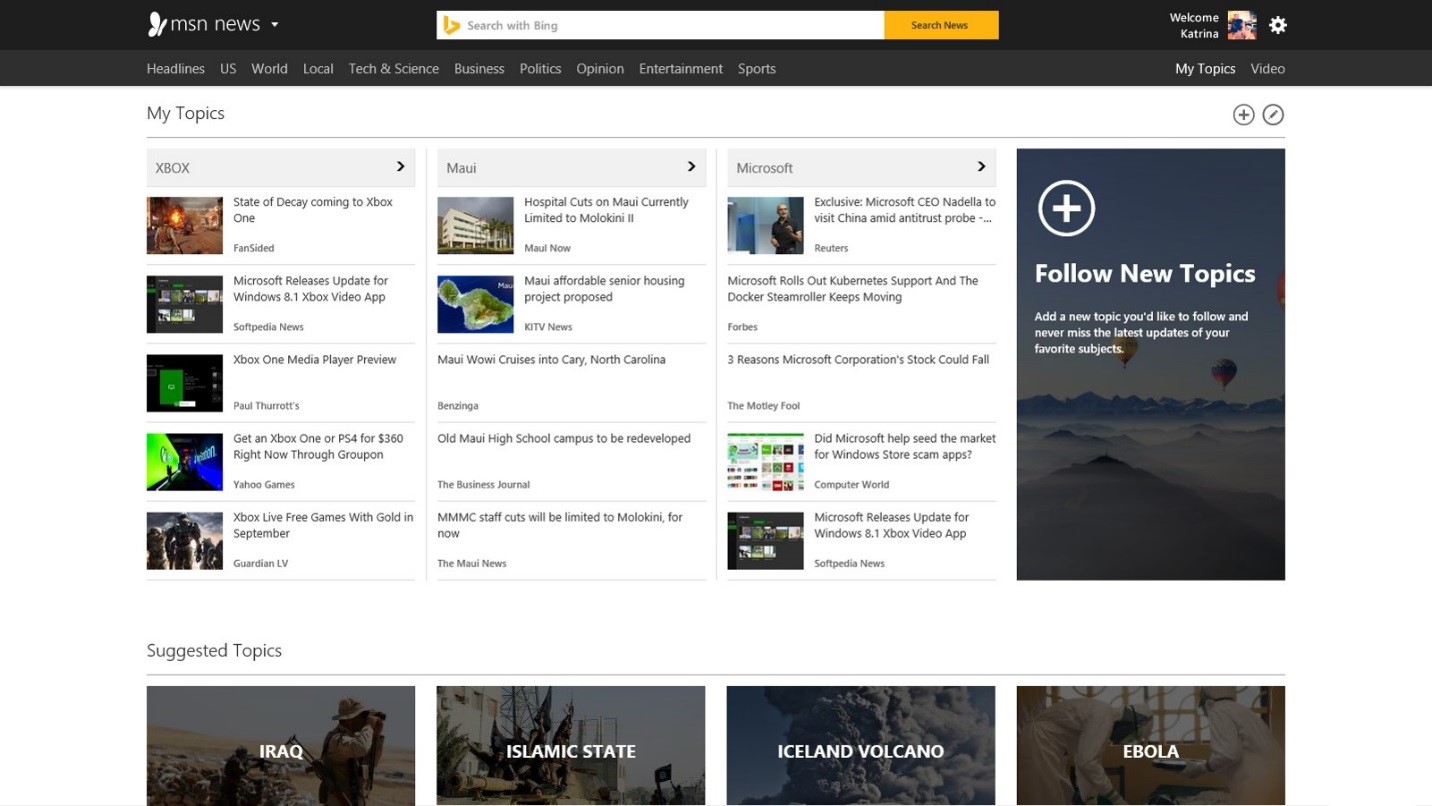This screenshot has width=1432, height=806.
Task: Add a topic using the plus icon
Action: (1243, 114)
